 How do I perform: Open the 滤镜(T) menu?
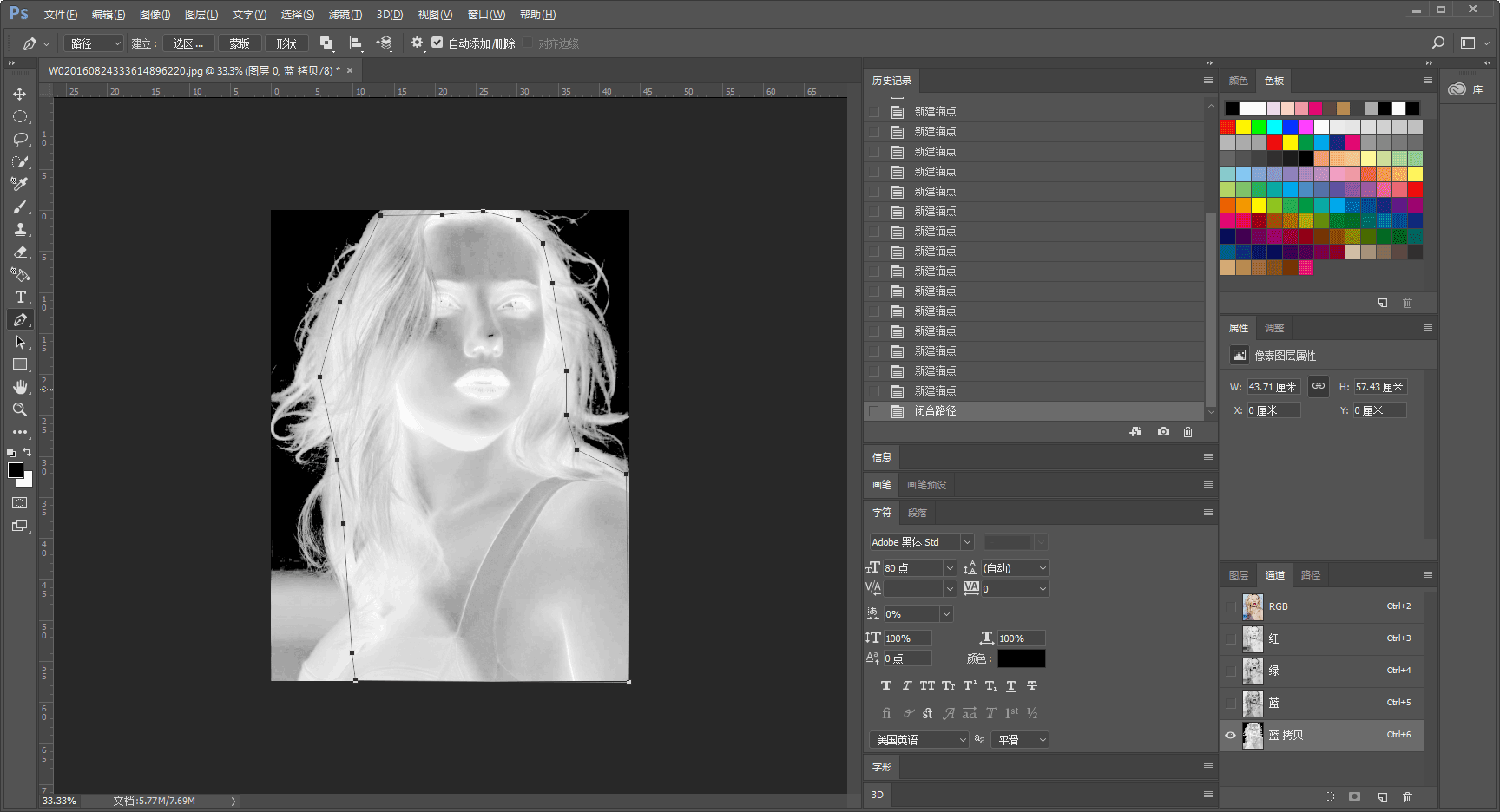coord(345,15)
